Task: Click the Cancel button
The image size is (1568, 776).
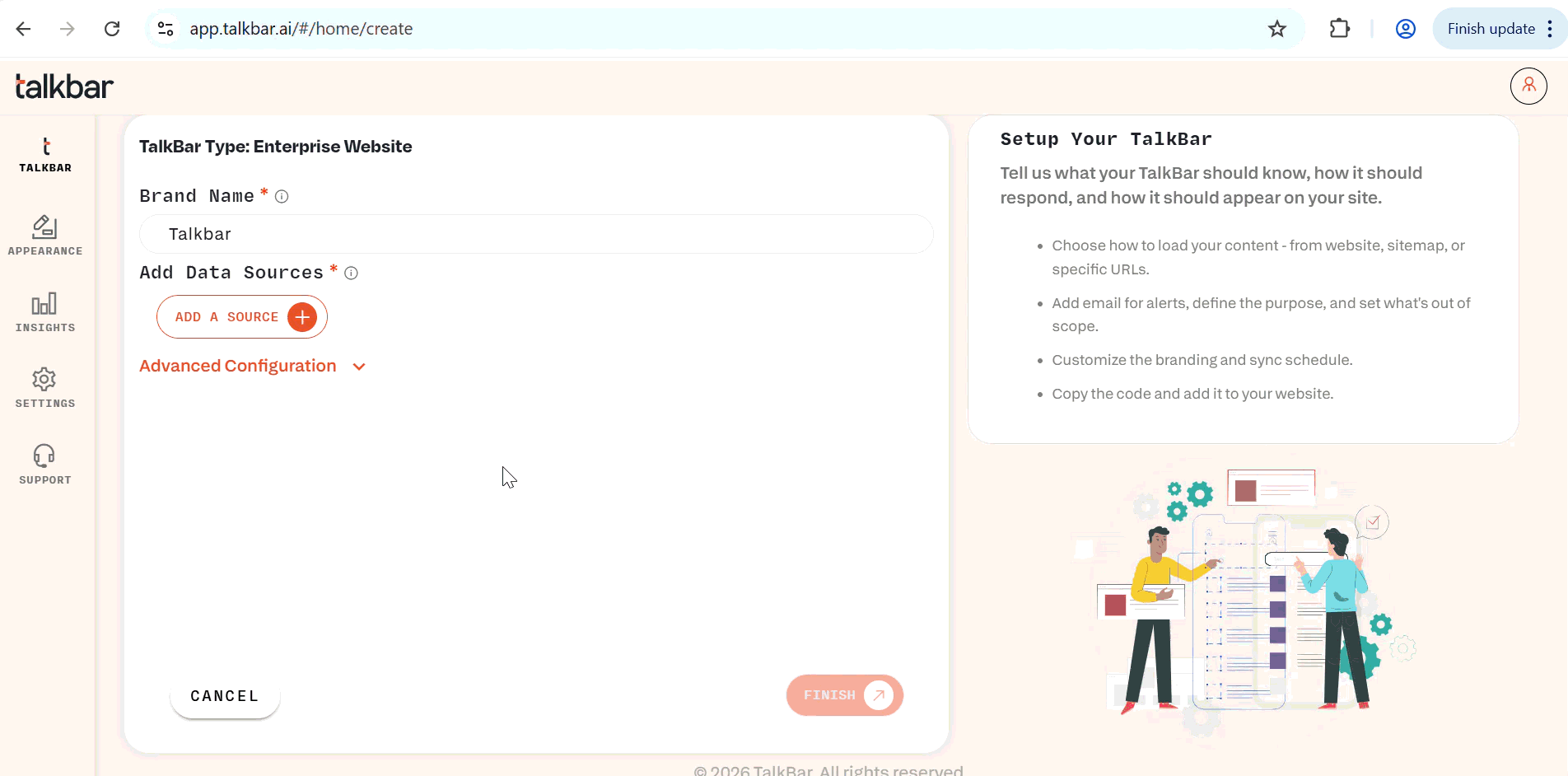Action: [225, 696]
